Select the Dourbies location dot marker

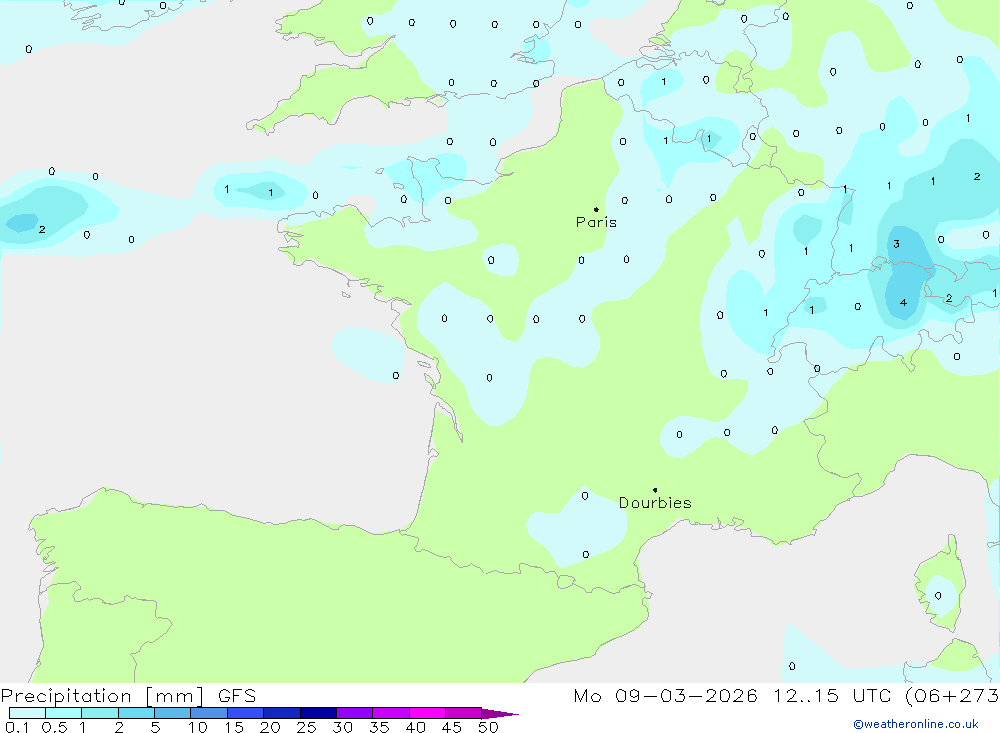(x=655, y=490)
